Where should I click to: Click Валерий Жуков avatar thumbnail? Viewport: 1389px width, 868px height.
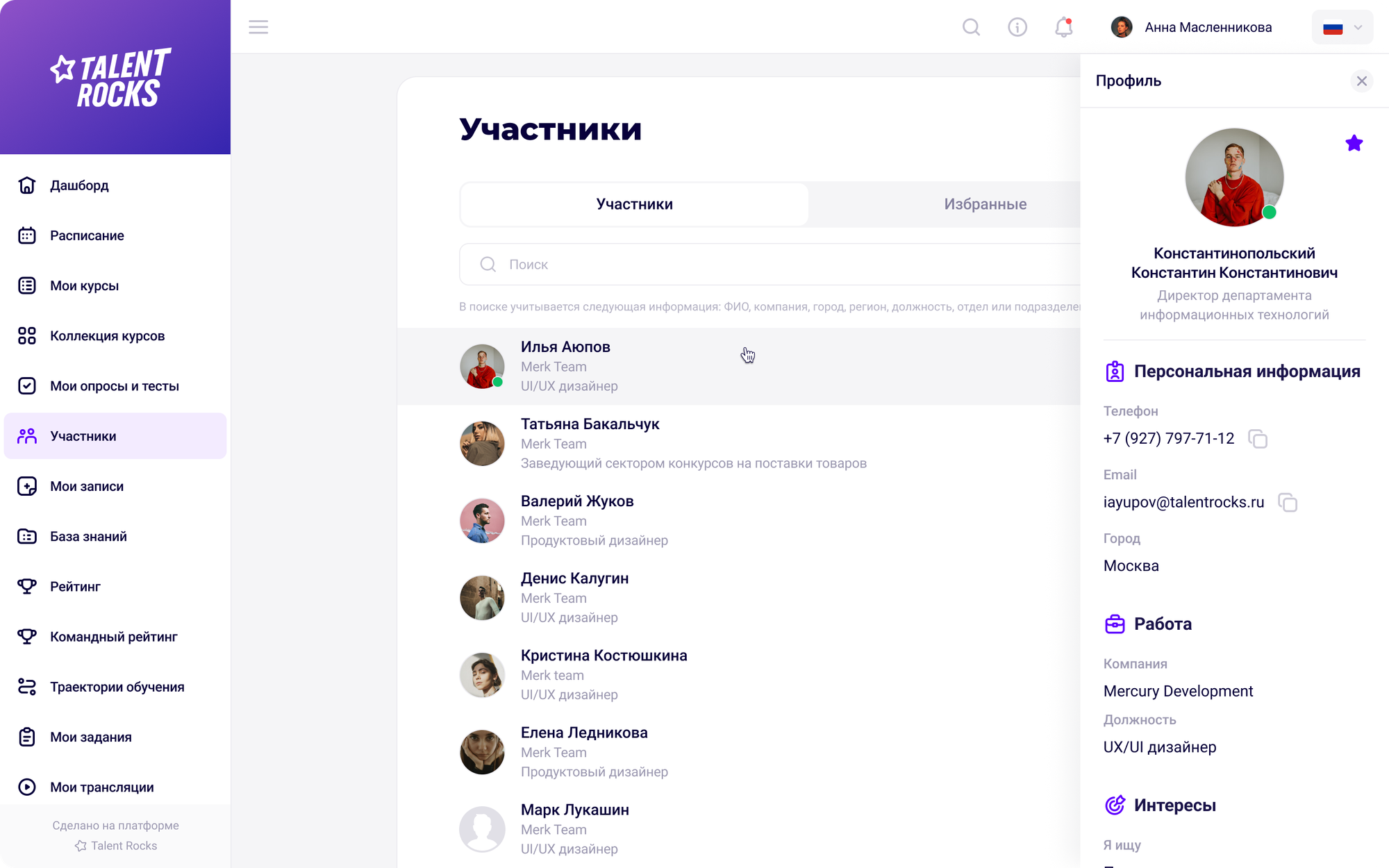pos(482,521)
